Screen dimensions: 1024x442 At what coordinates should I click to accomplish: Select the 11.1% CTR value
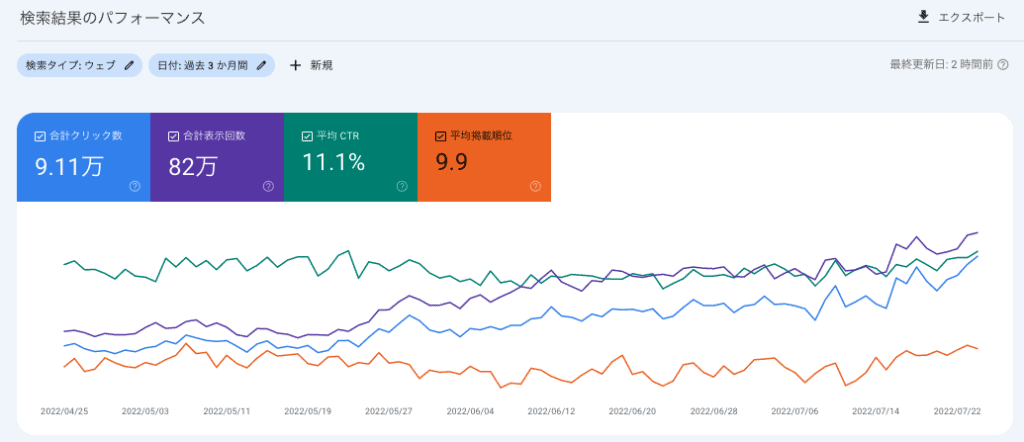(x=333, y=163)
